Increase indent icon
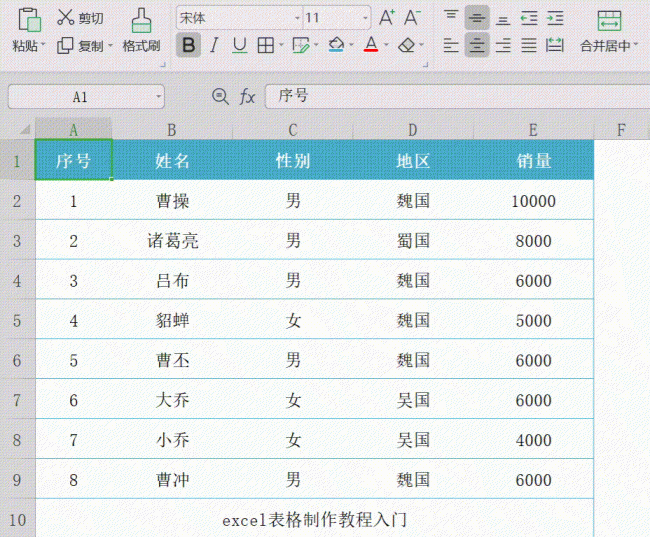 [555, 18]
